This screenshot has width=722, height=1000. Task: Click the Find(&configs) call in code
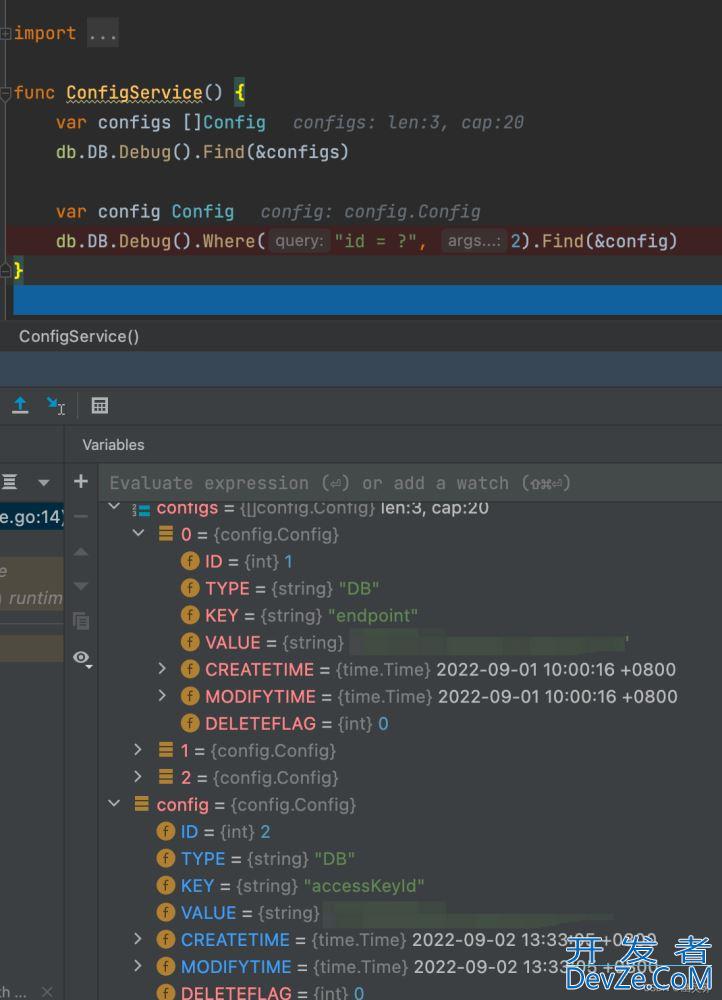click(x=276, y=152)
